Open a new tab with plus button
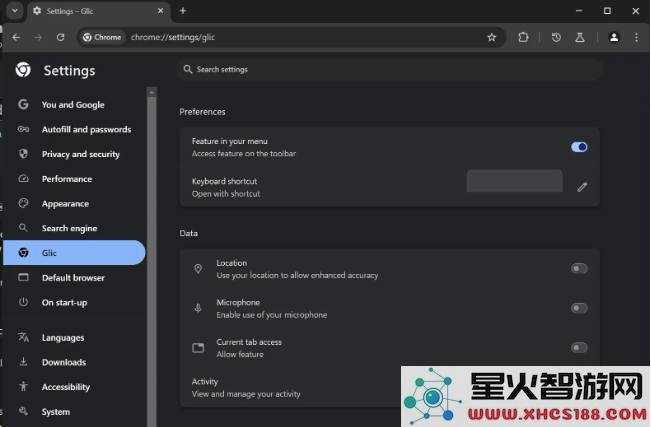 tap(183, 11)
